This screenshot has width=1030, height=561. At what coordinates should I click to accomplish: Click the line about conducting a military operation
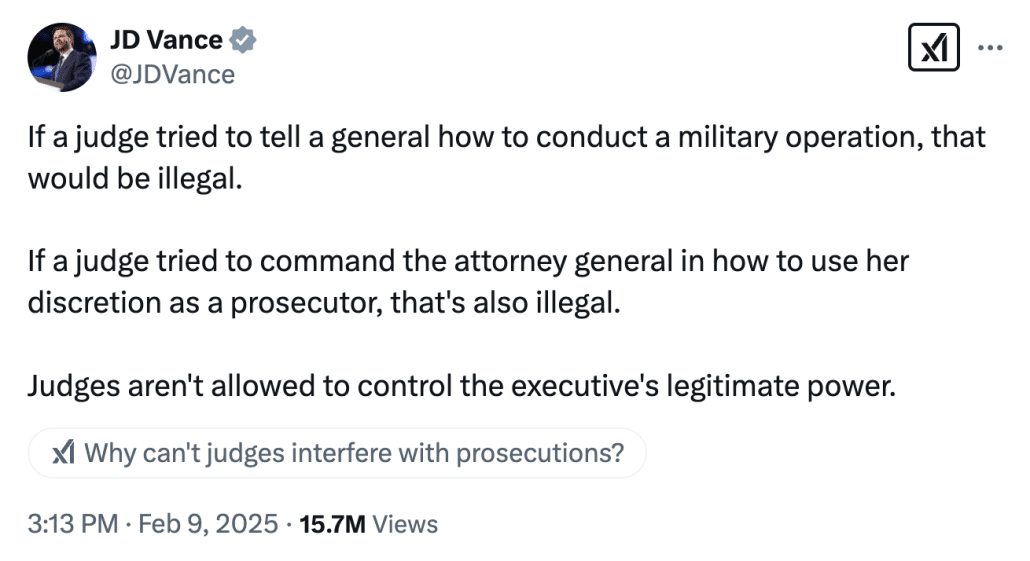506,137
